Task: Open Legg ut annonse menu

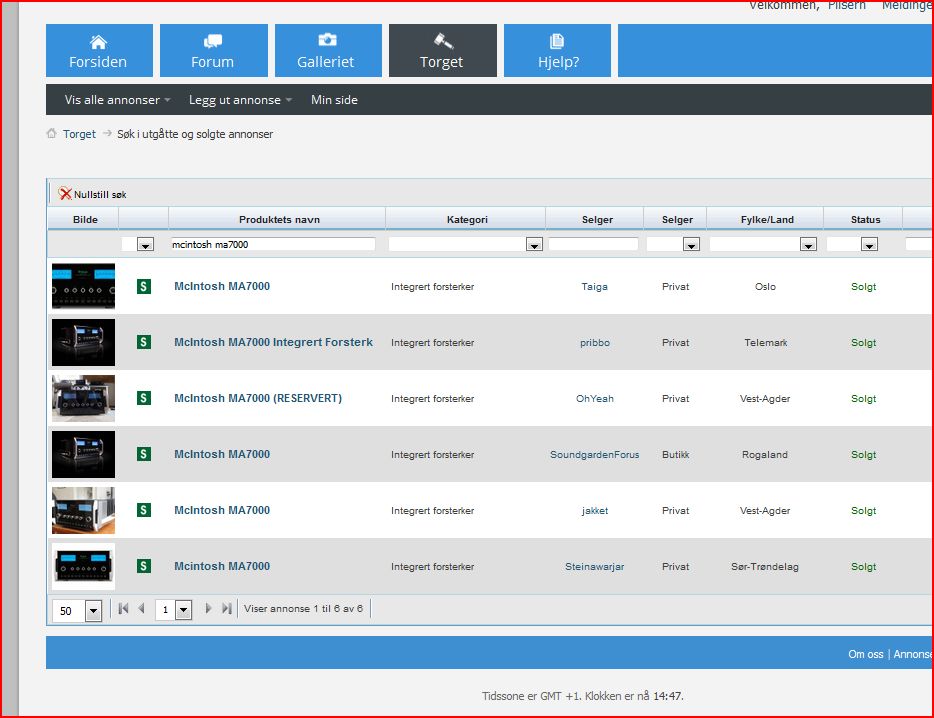Action: 240,100
